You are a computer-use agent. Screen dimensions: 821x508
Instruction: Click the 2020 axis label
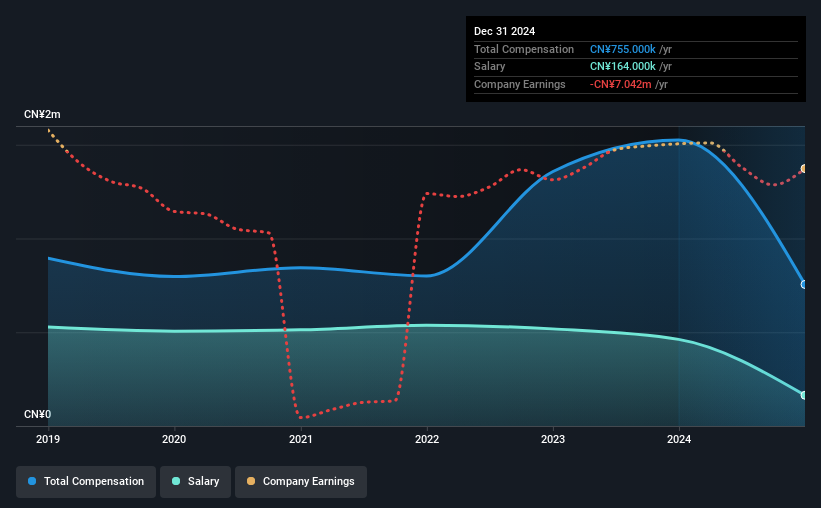pos(174,439)
